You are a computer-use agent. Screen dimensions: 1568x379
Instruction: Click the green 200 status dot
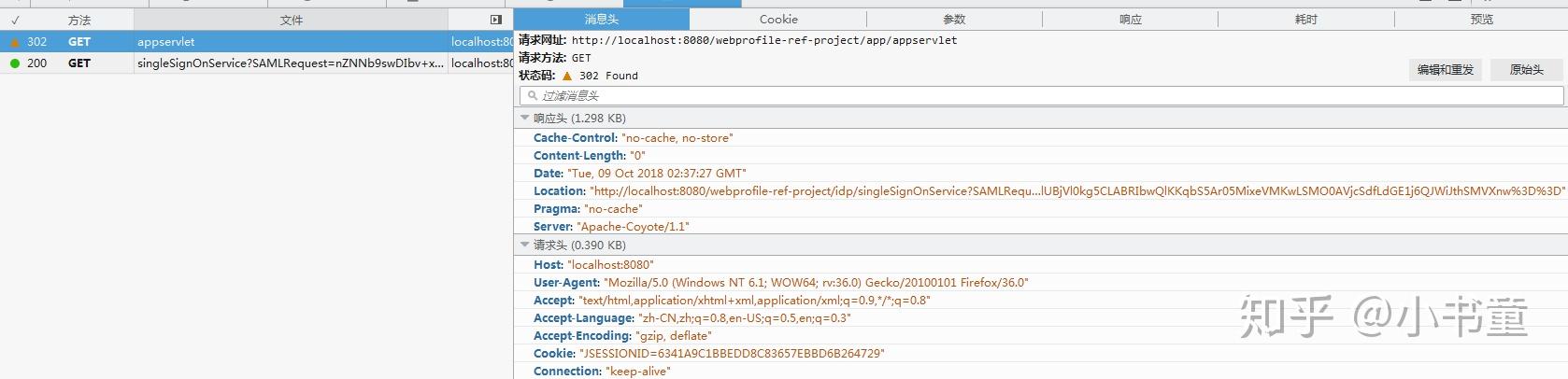[x=14, y=63]
